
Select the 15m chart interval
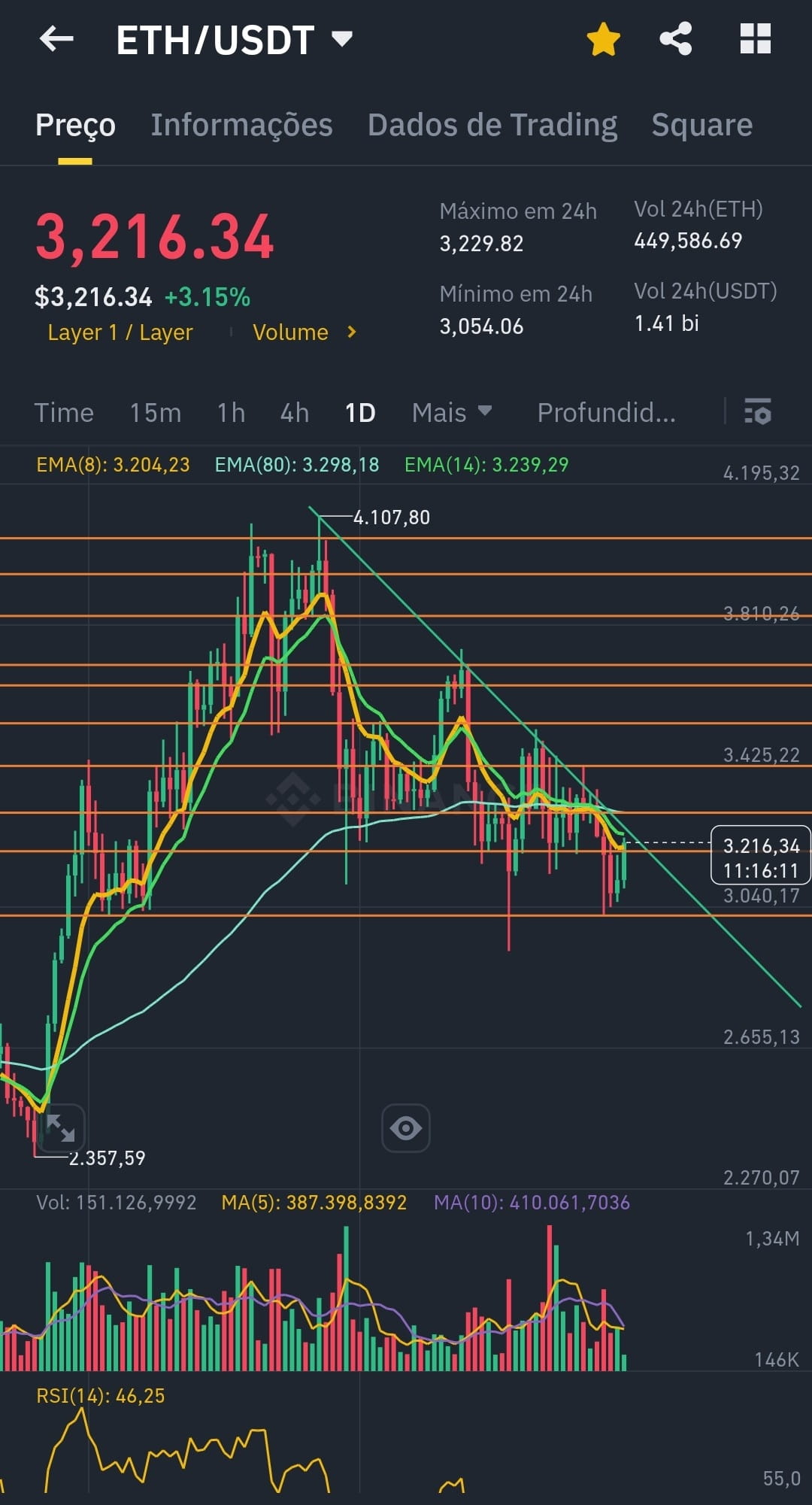point(156,413)
